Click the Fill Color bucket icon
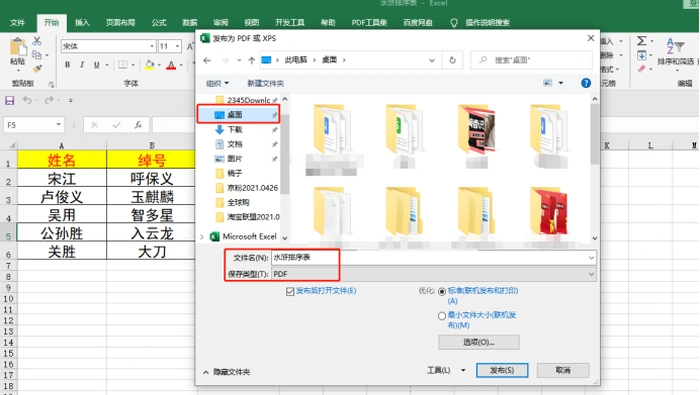 [150, 65]
